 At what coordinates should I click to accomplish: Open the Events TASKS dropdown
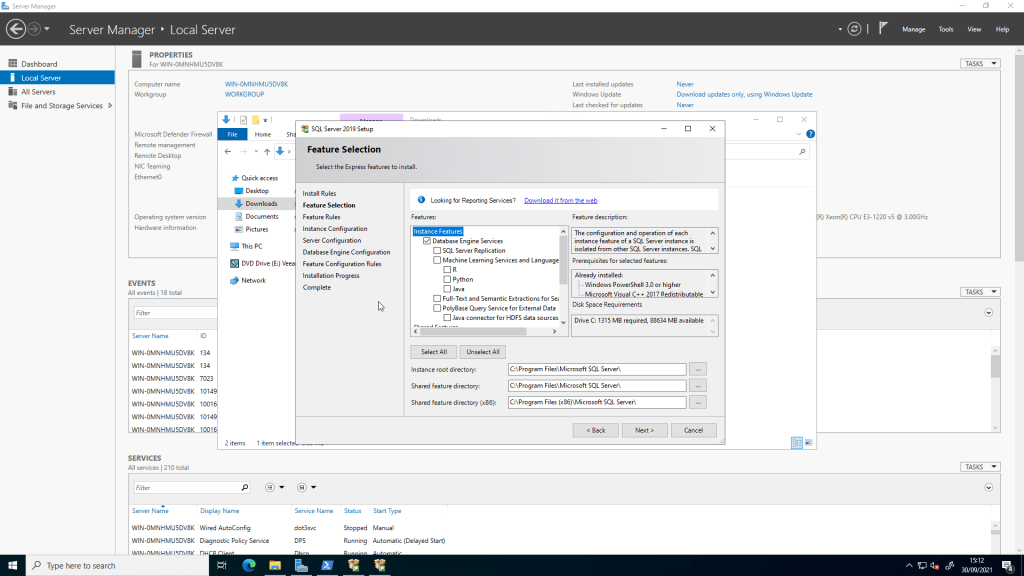coord(980,292)
